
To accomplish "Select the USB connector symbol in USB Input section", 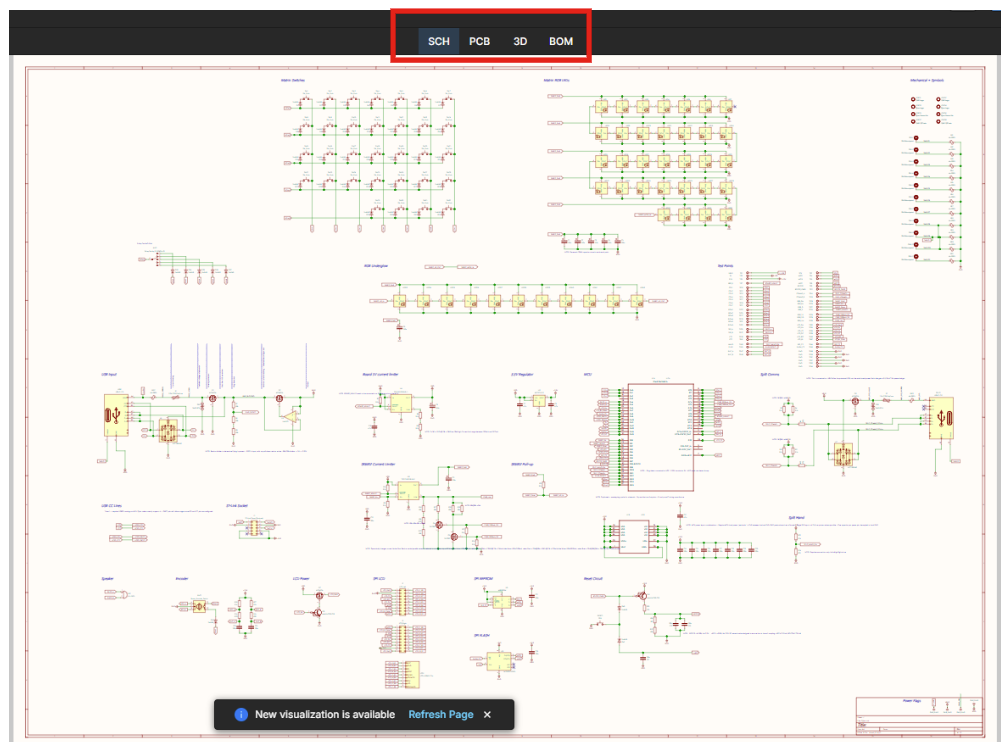I will (x=117, y=416).
